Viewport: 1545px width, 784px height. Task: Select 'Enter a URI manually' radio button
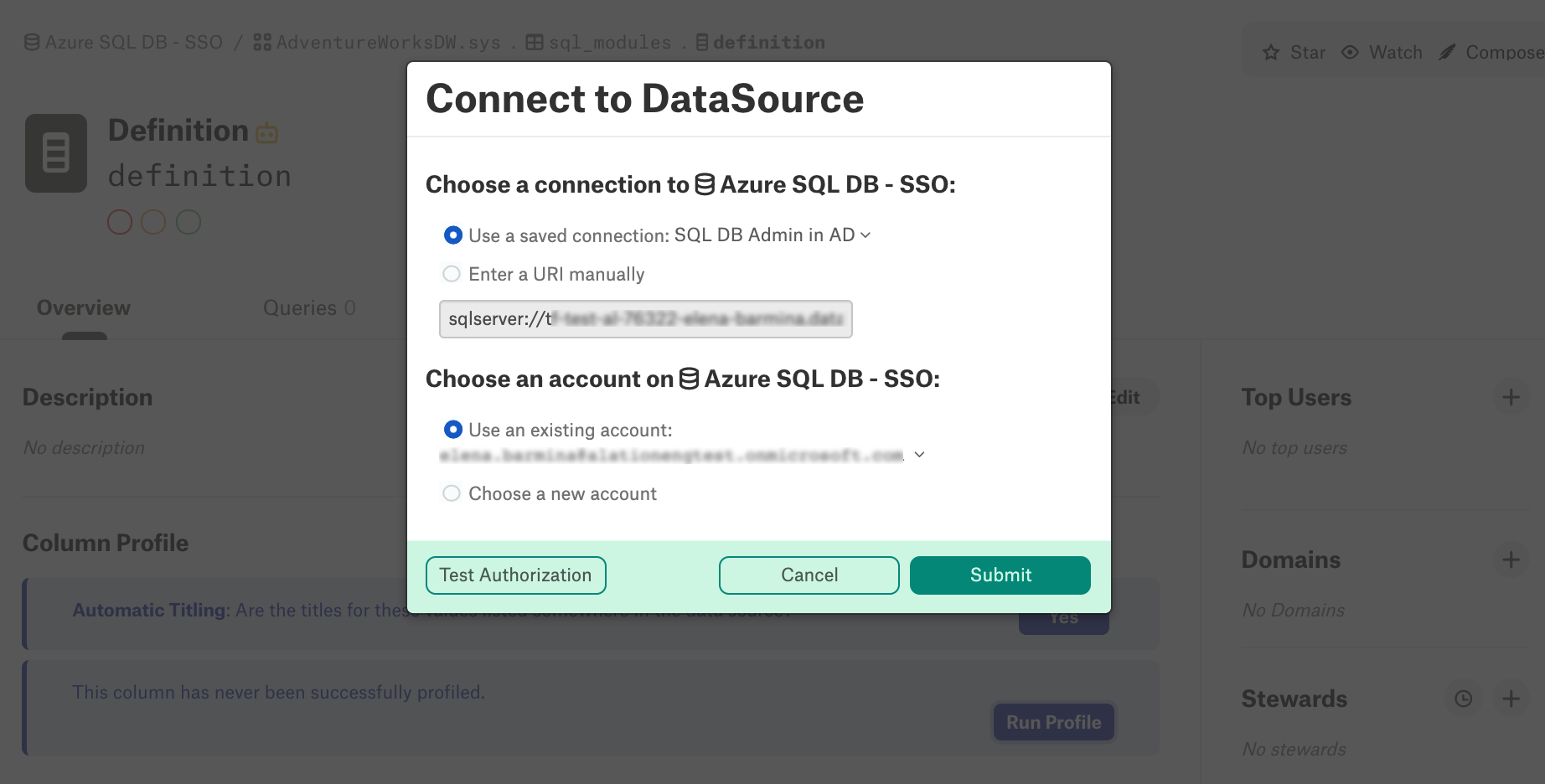[452, 274]
